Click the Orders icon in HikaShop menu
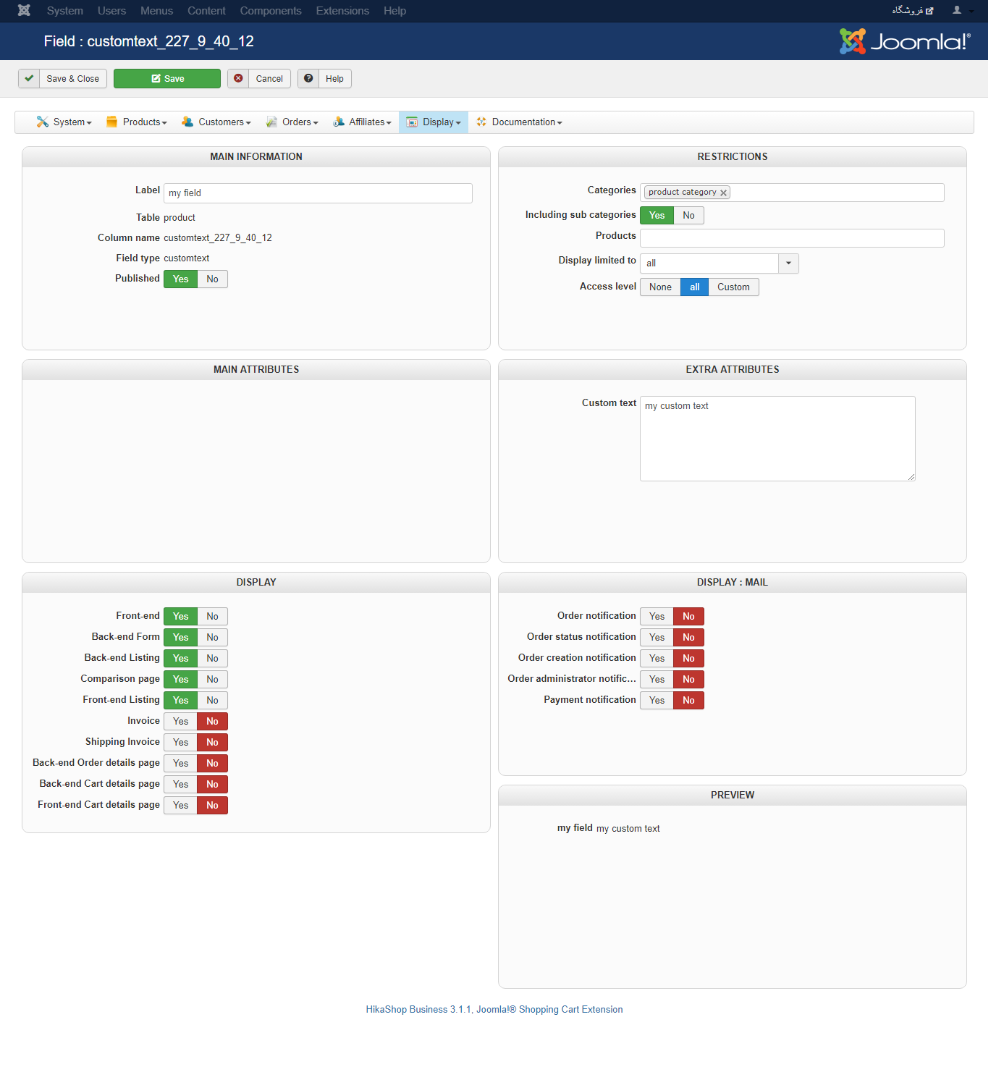The width and height of the screenshot is (988, 1080). [x=271, y=122]
